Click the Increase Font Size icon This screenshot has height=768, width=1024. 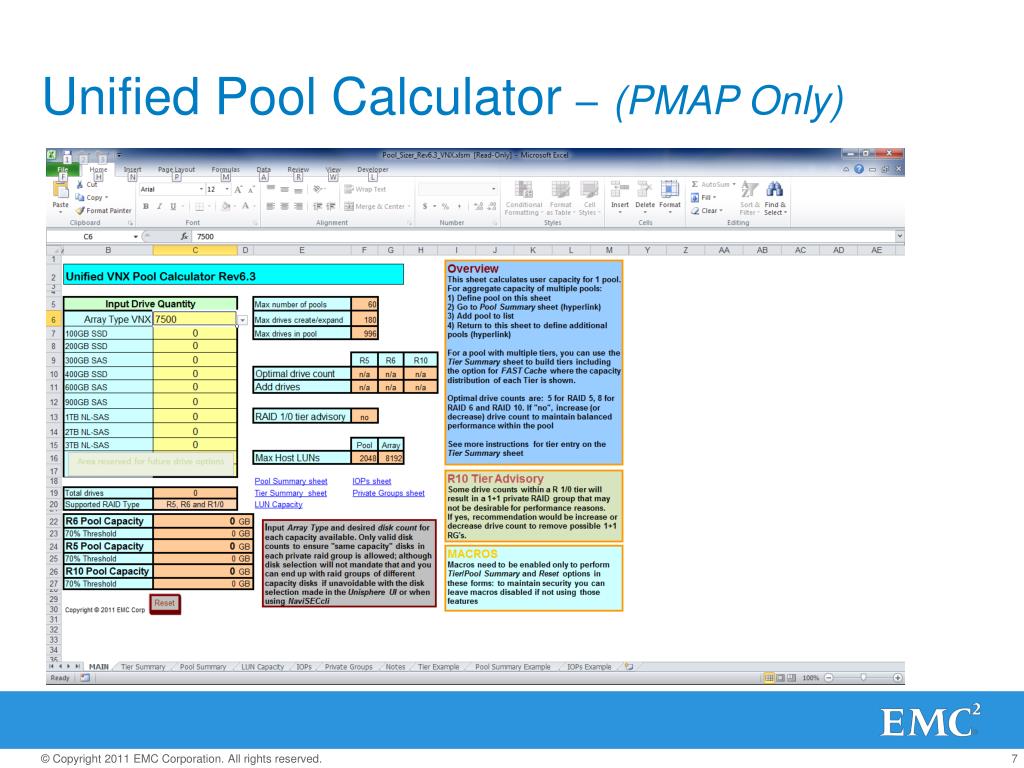238,189
